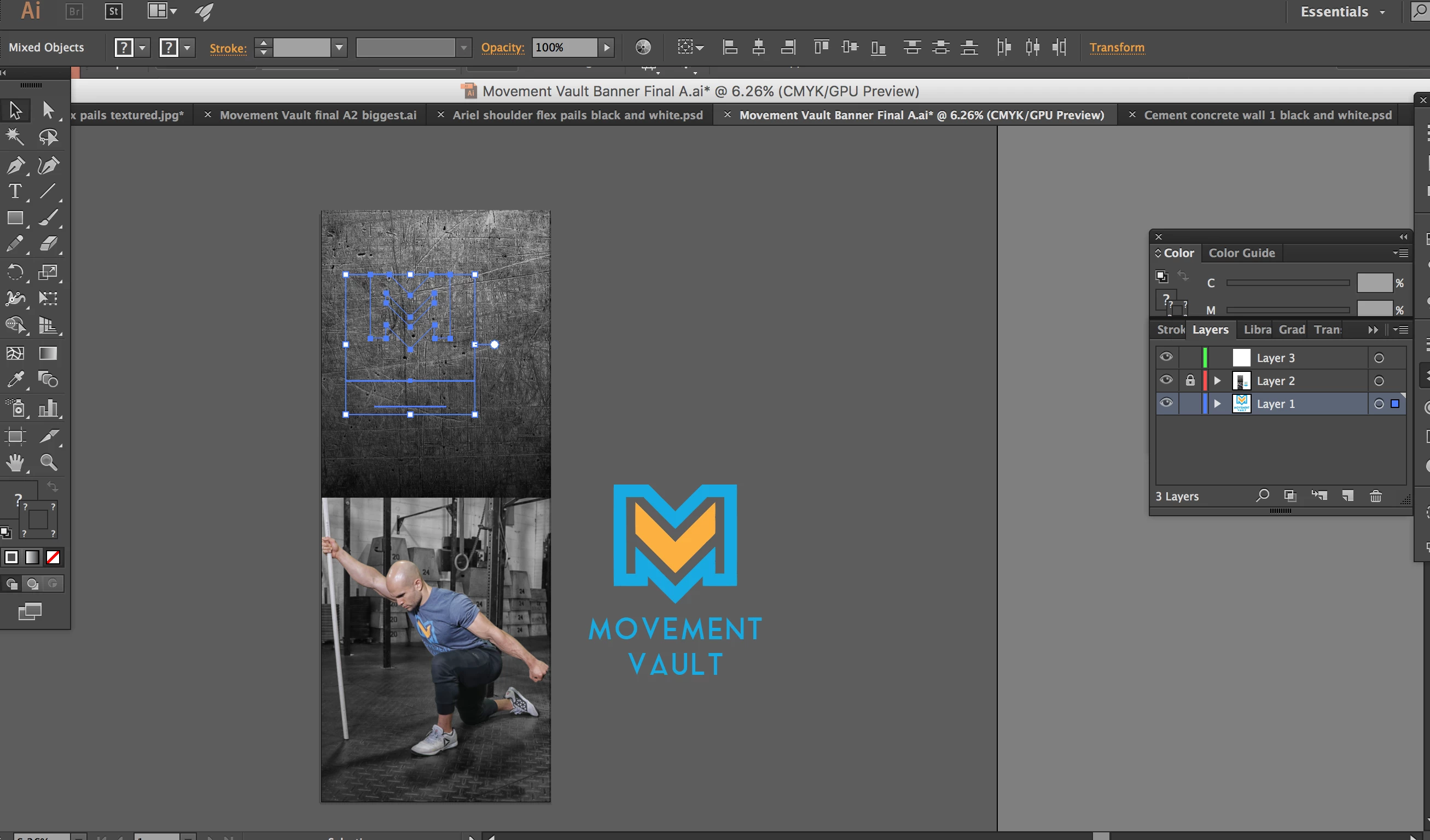
Task: Open the stroke weight dropdown
Action: [x=339, y=48]
